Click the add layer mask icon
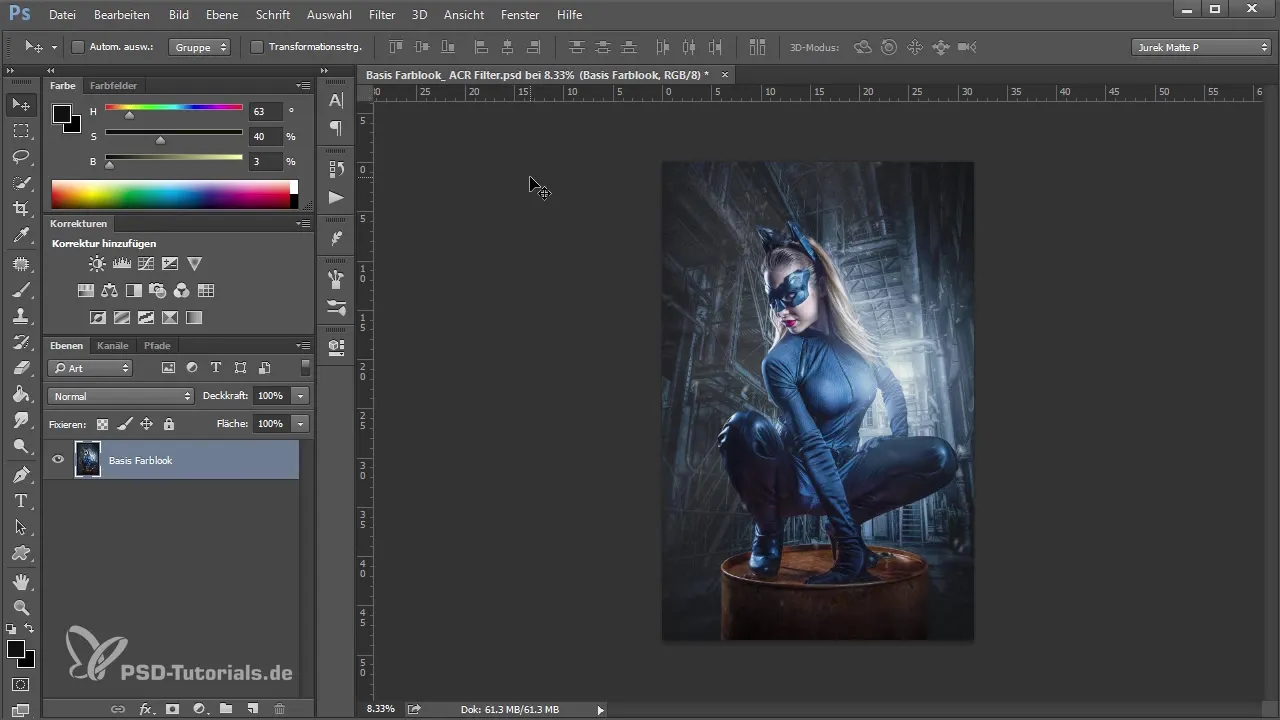This screenshot has width=1280, height=720. [x=172, y=708]
